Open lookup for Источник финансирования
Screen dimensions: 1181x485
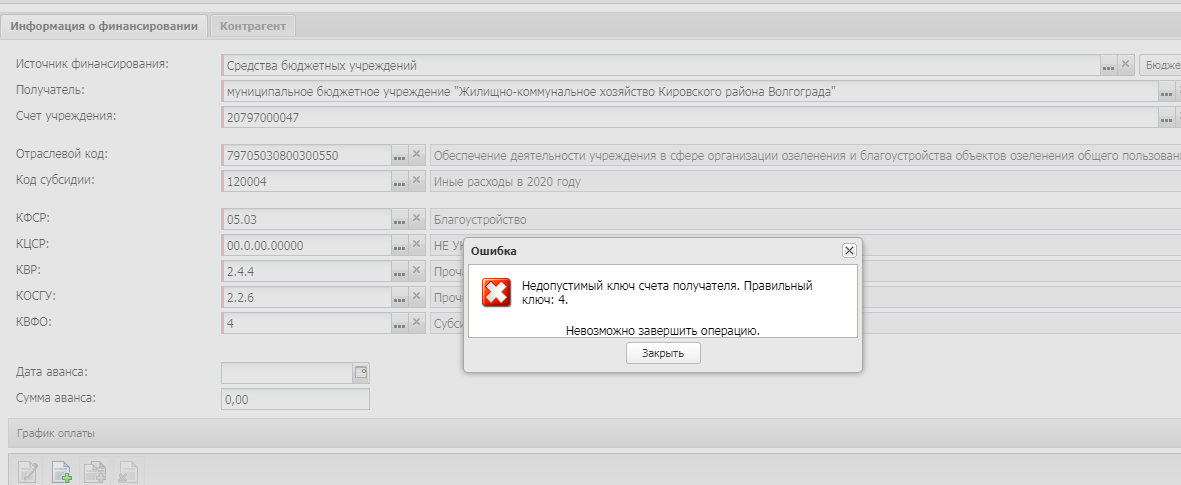pos(1108,65)
